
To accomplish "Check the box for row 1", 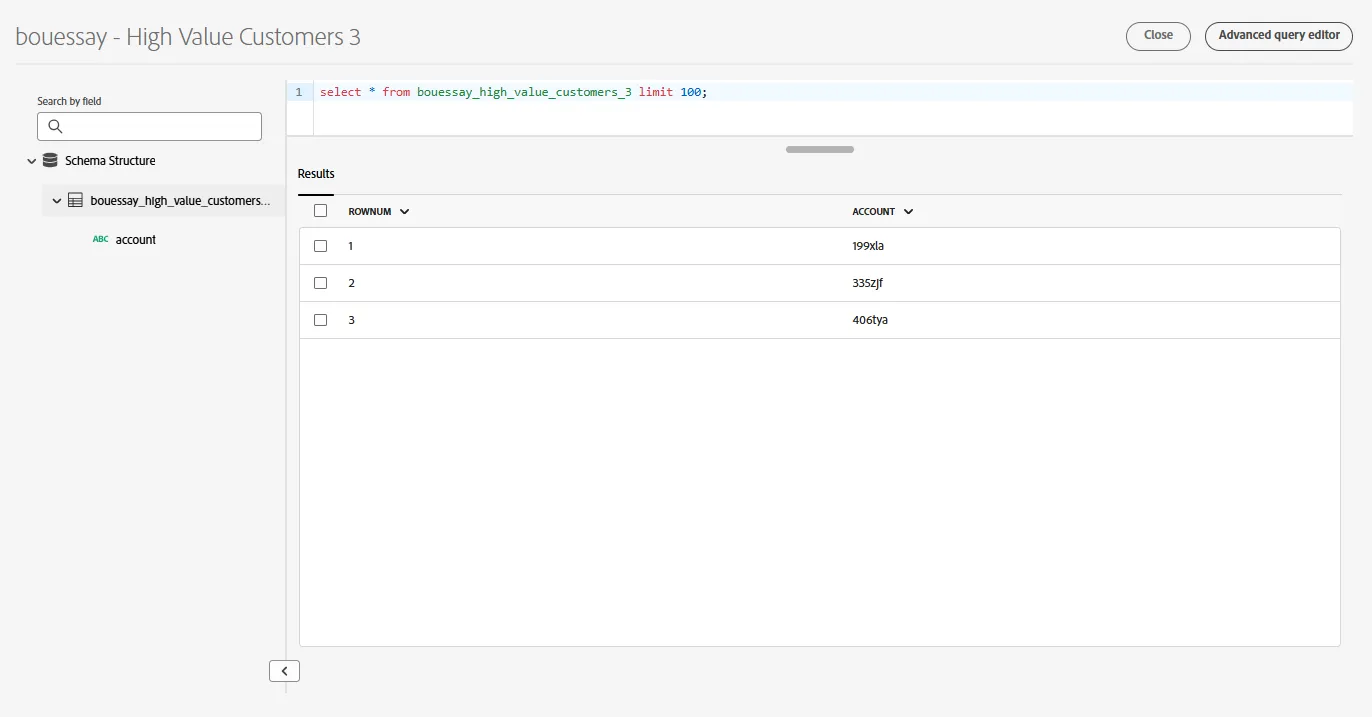I will (321, 246).
